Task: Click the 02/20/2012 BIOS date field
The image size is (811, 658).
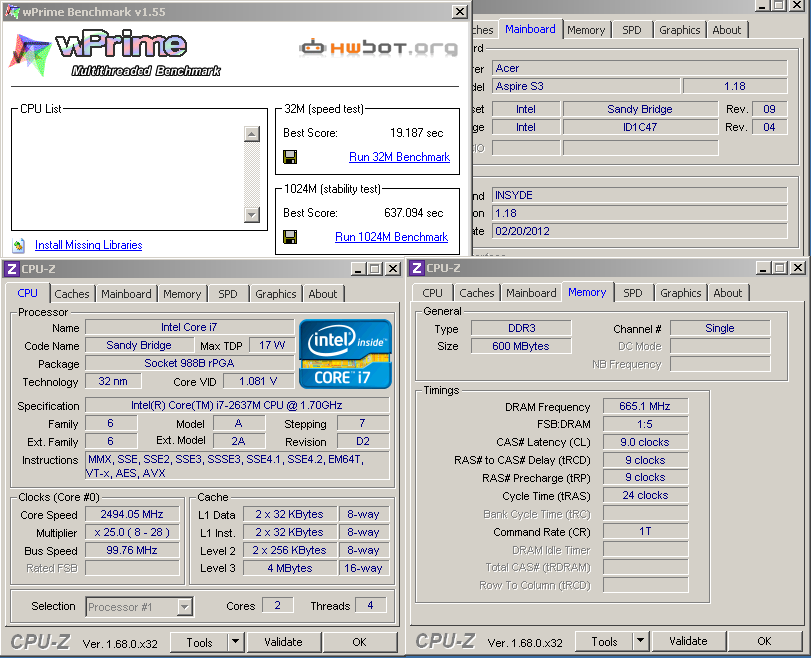Action: point(640,231)
